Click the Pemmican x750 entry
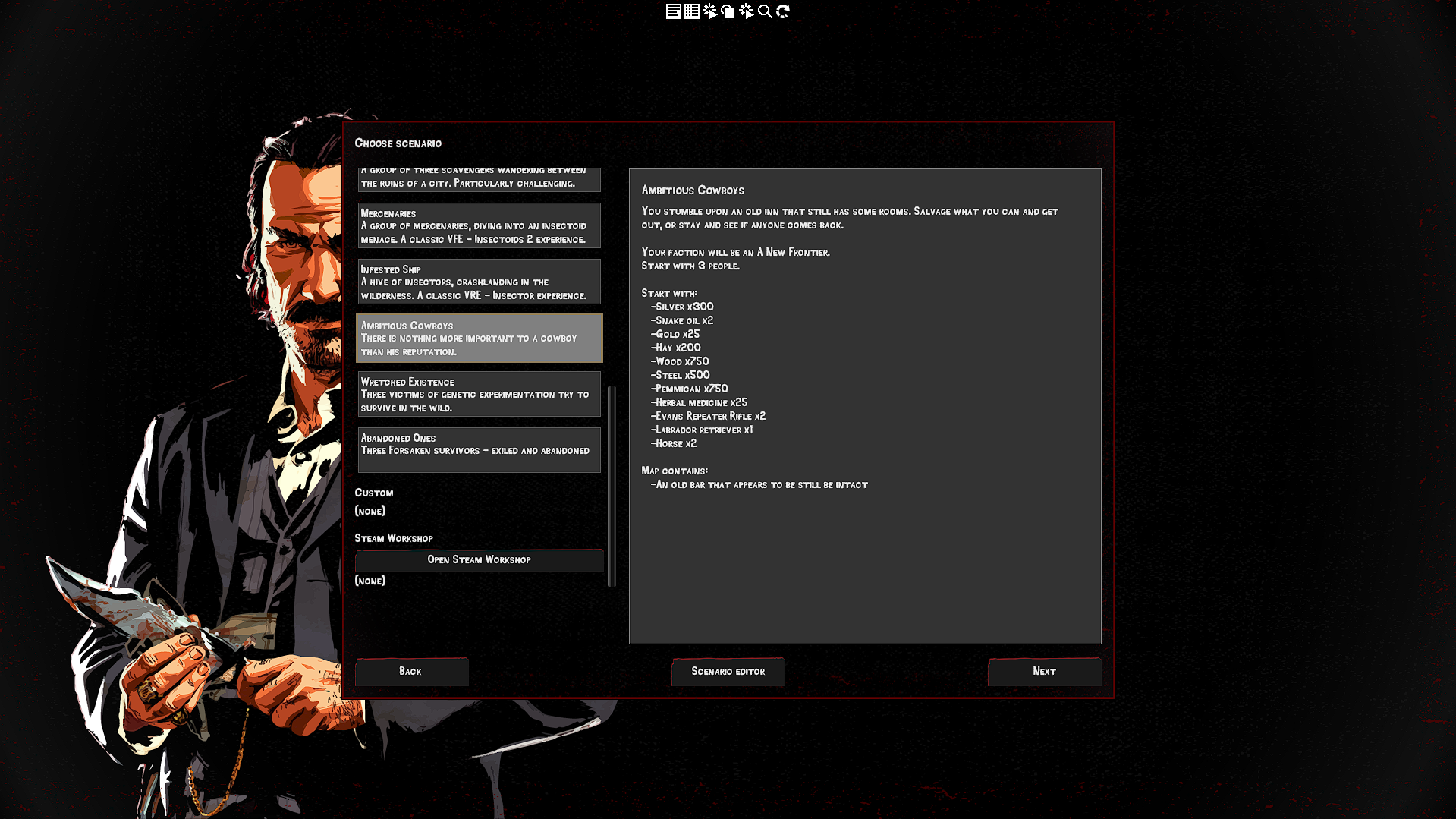1456x819 pixels. point(691,389)
